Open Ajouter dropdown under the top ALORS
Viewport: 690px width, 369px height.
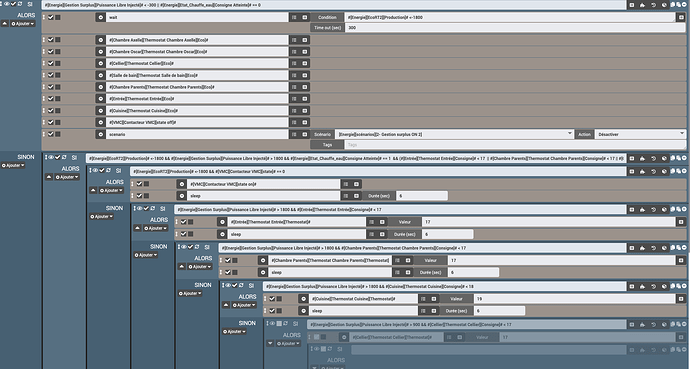tap(23, 24)
